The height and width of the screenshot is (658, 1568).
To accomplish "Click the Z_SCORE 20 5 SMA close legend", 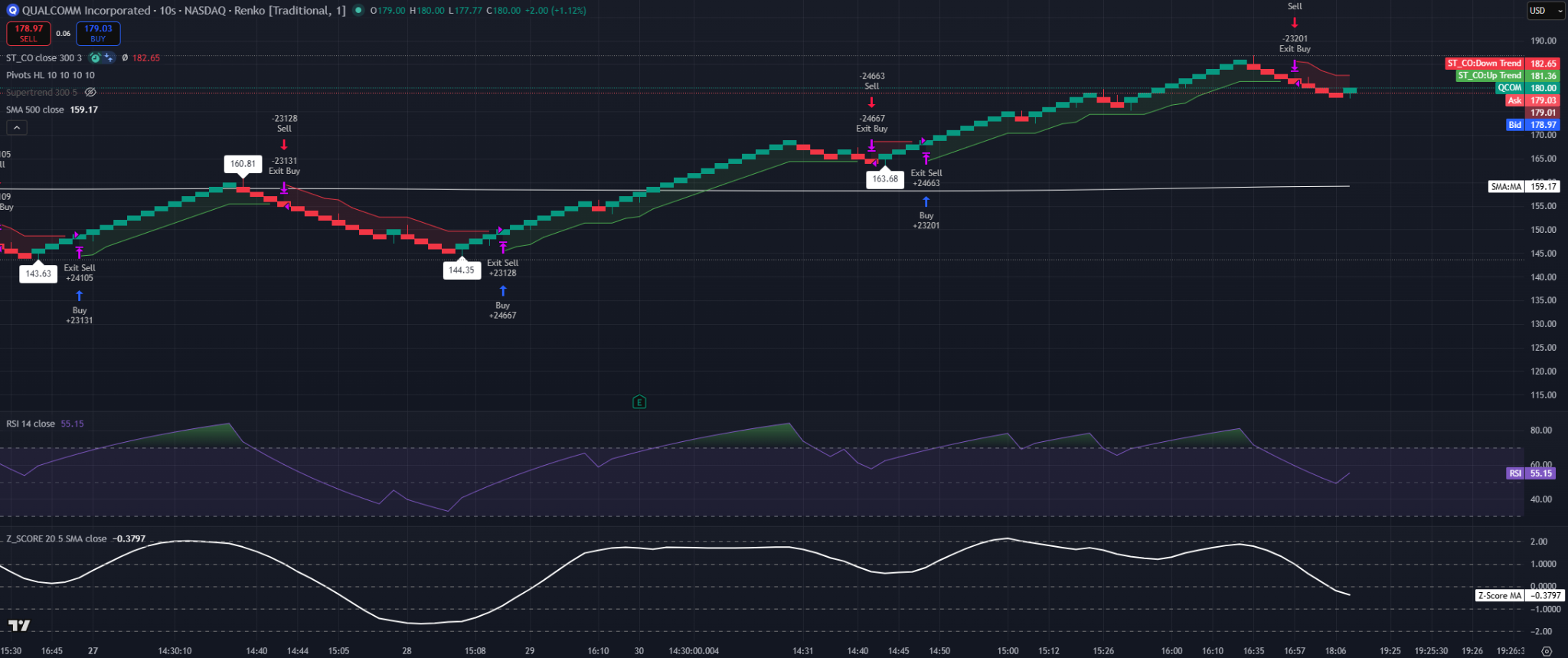I will [57, 539].
